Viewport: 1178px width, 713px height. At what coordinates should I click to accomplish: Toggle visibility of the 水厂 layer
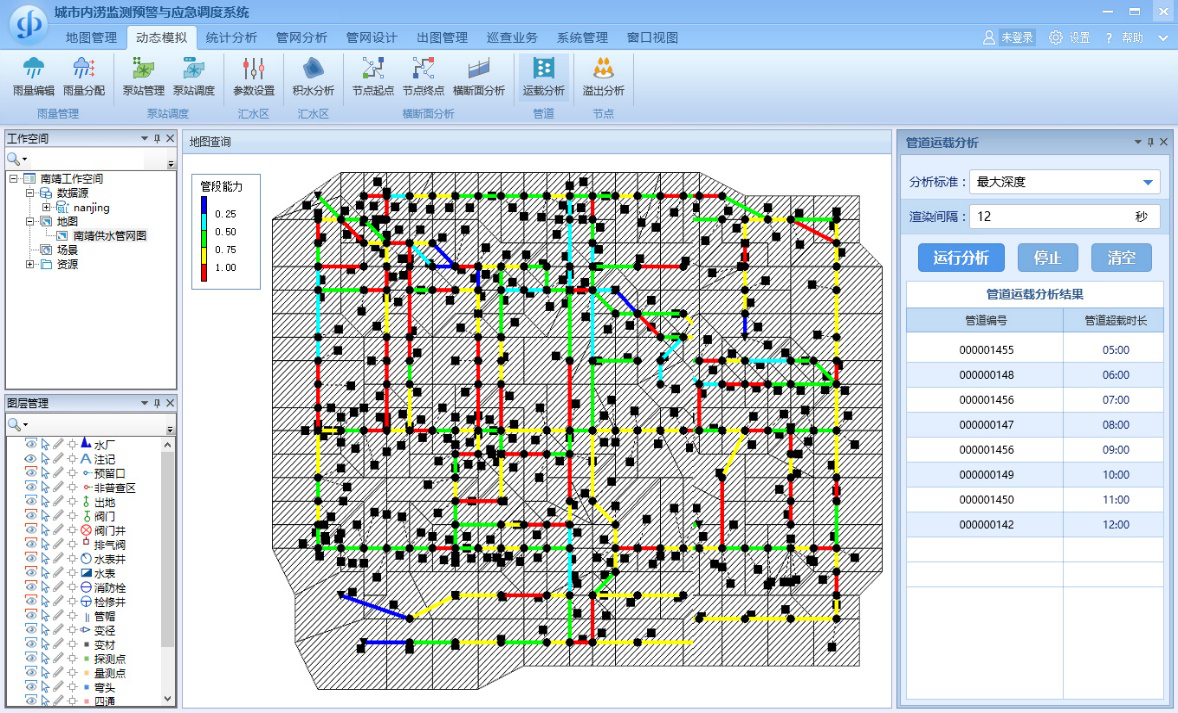click(30, 444)
